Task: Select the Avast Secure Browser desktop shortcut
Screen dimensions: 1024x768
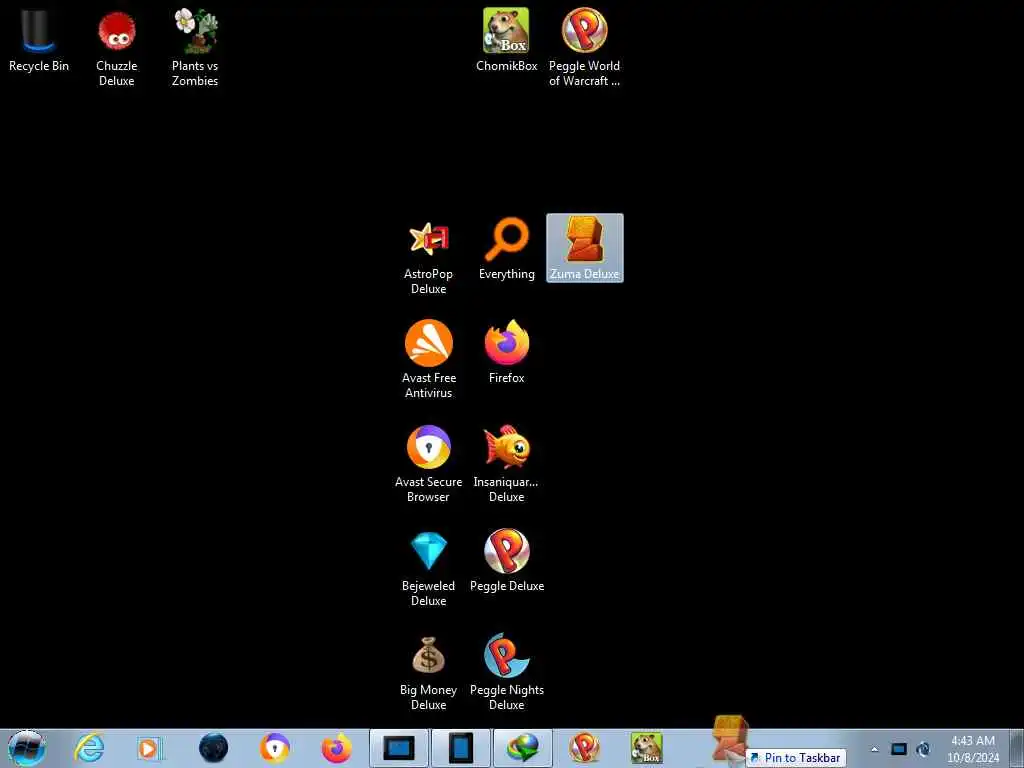Action: coord(428,464)
